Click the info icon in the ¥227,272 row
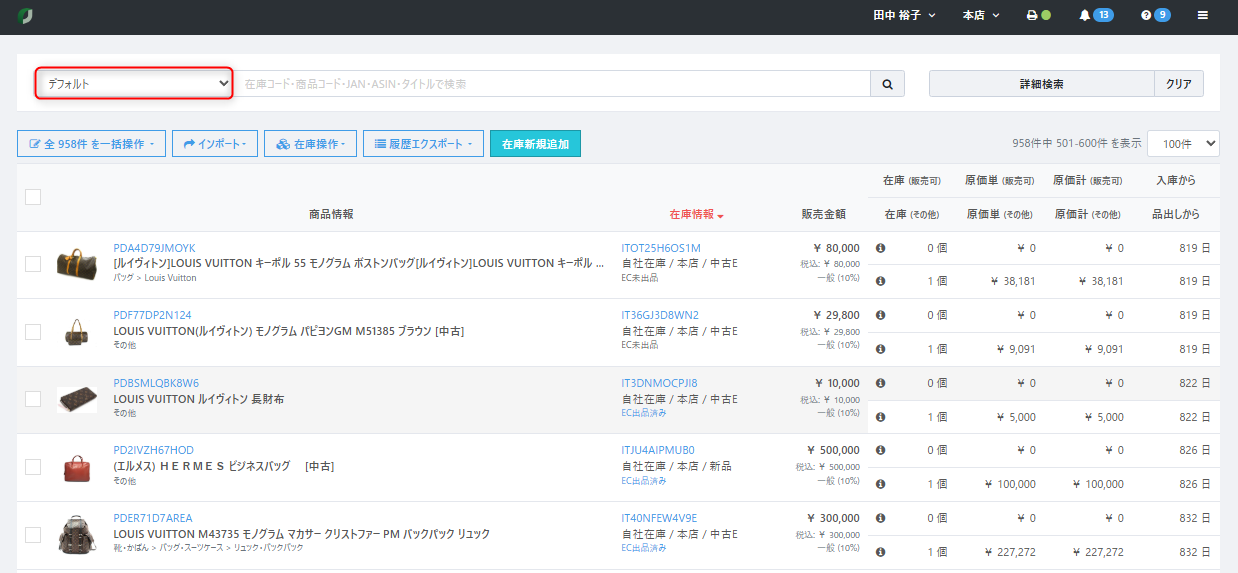This screenshot has height=573, width=1238. coord(881,552)
